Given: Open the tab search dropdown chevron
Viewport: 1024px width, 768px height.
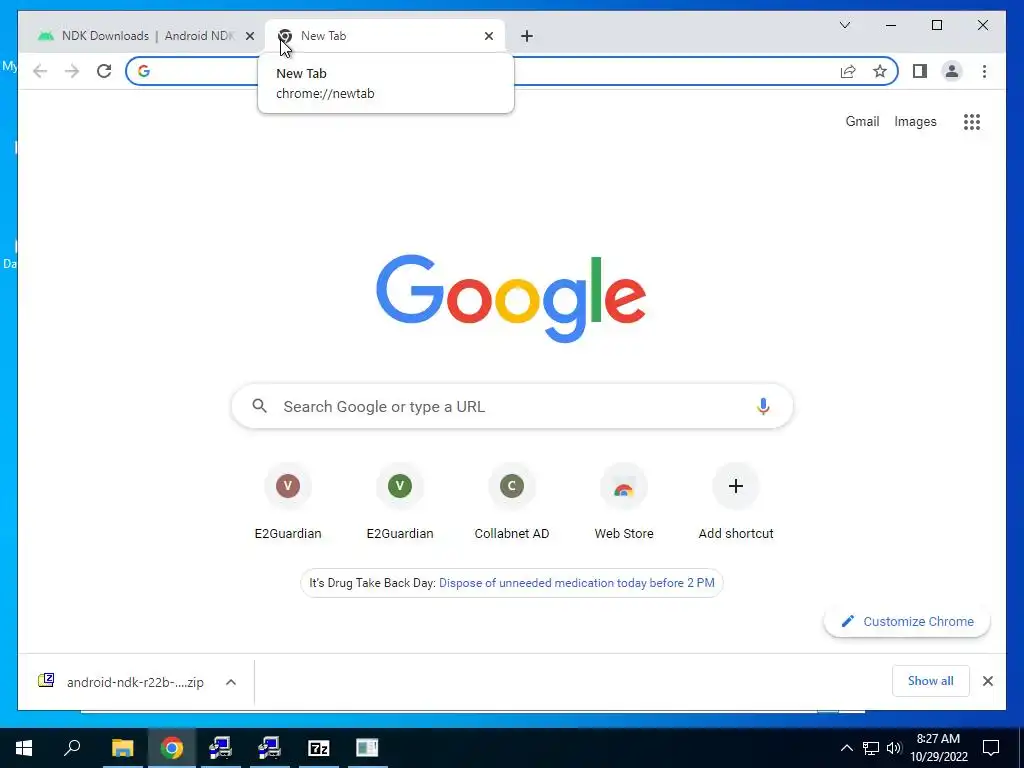Looking at the screenshot, I should pos(844,25).
